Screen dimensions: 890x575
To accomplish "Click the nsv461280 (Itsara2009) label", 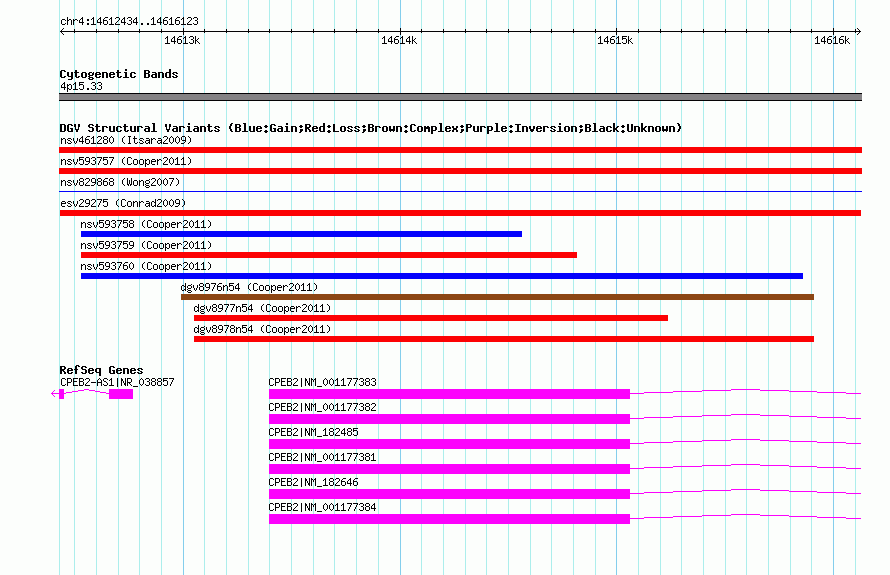I will tap(126, 140).
